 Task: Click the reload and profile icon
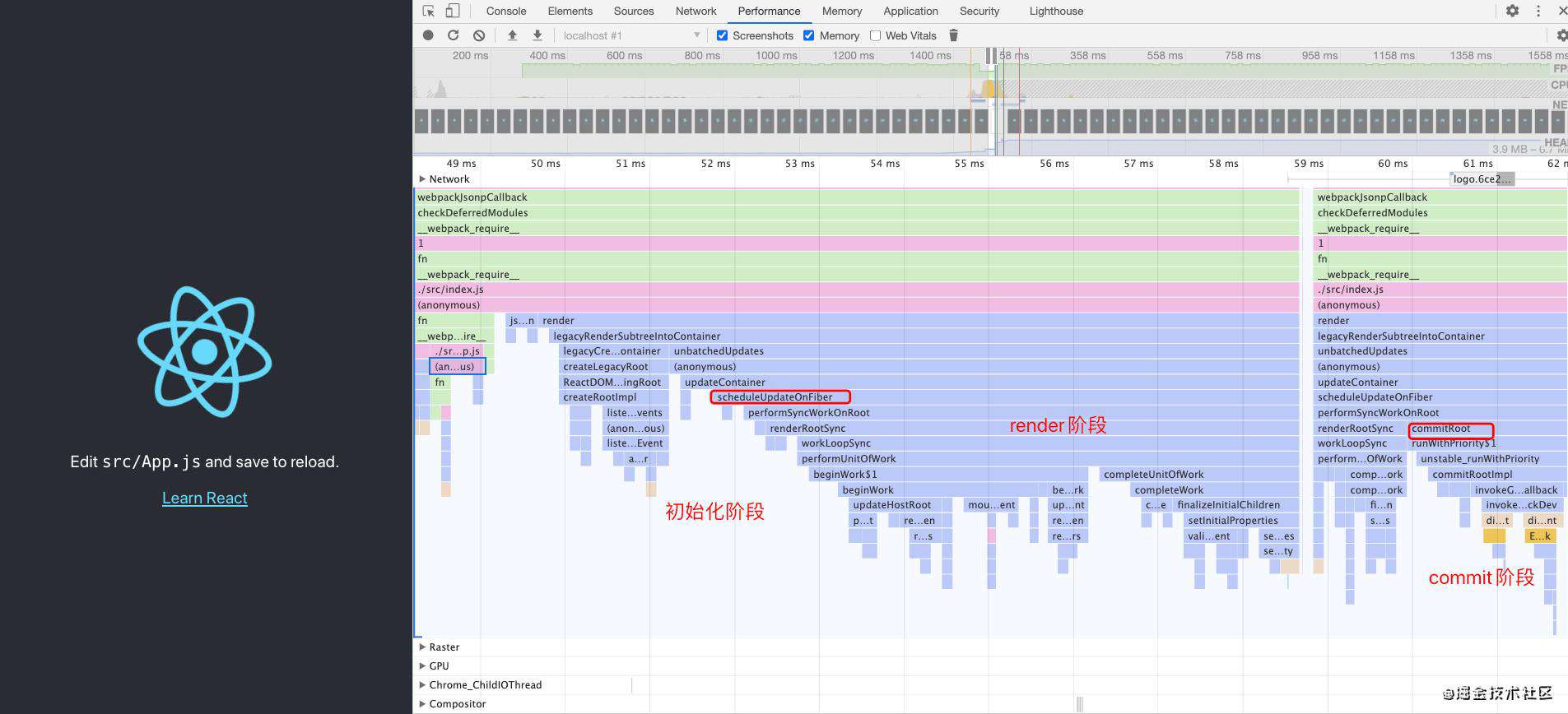453,35
